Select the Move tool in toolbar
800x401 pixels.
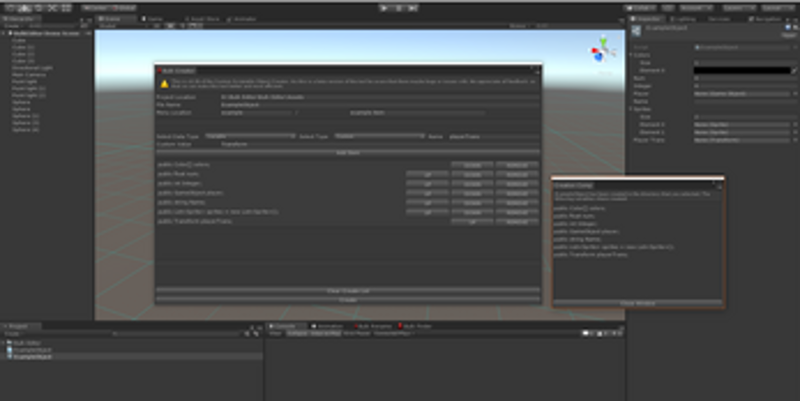point(24,8)
